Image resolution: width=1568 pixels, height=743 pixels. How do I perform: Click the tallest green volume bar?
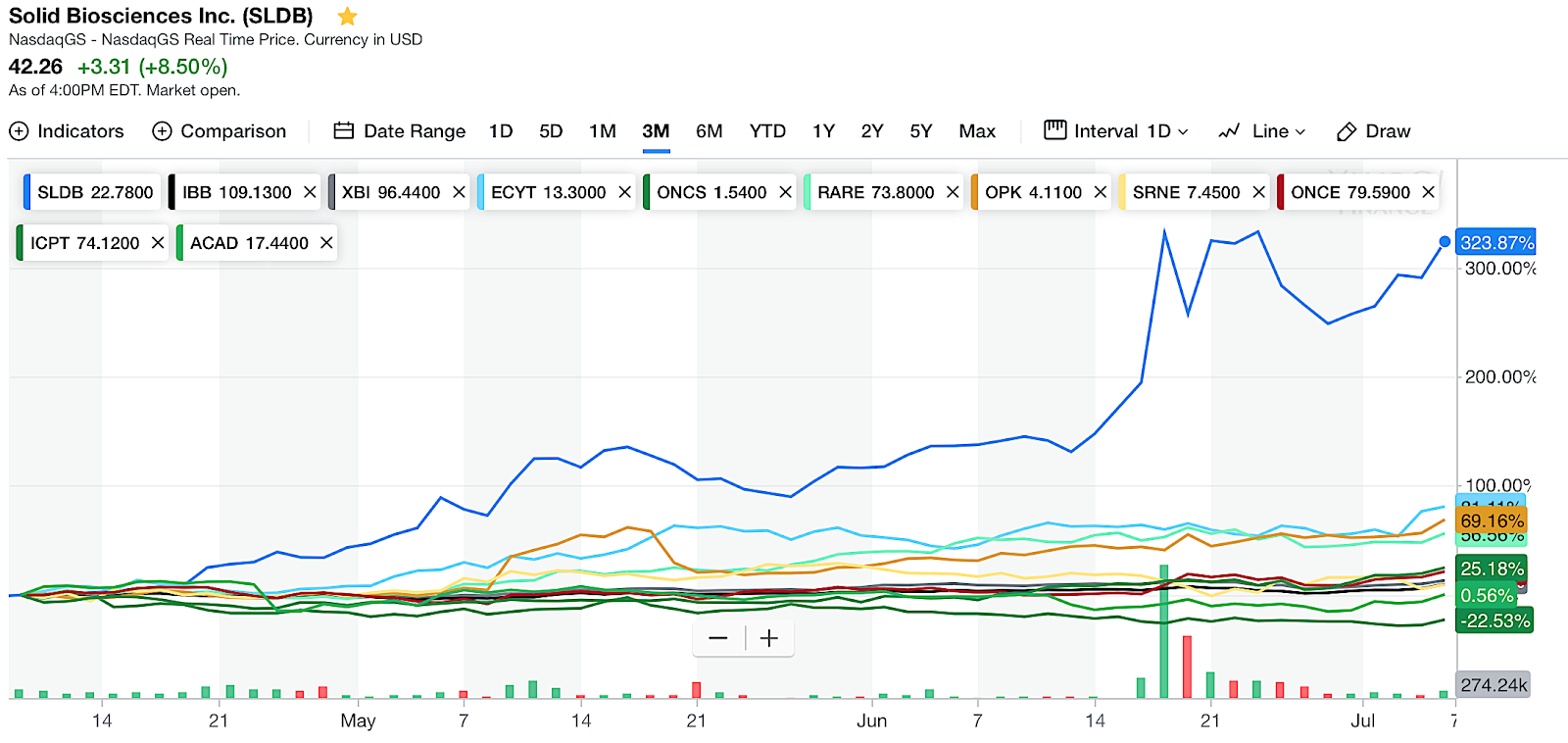[1164, 631]
